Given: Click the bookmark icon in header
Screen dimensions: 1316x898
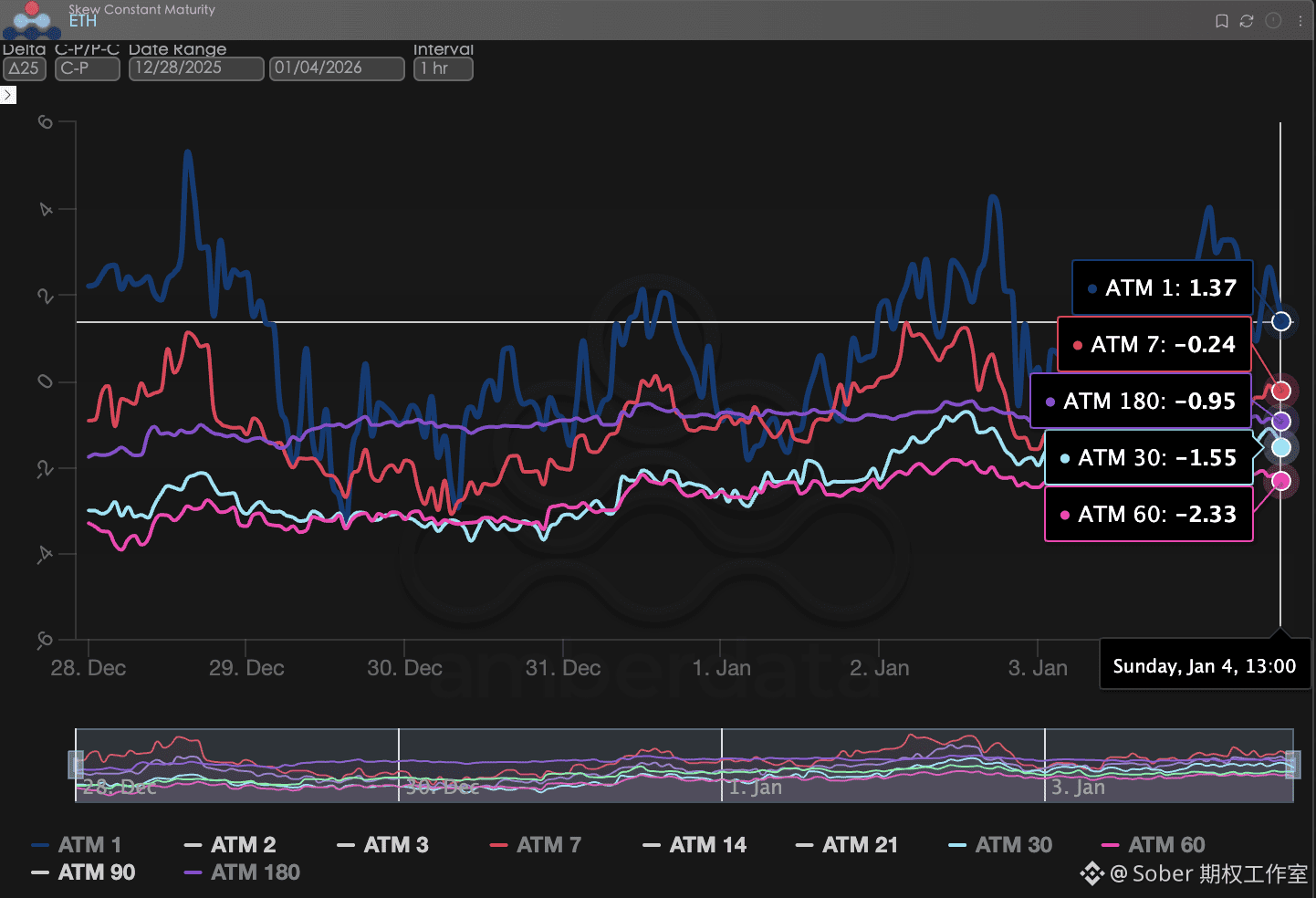Looking at the screenshot, I should (1221, 21).
